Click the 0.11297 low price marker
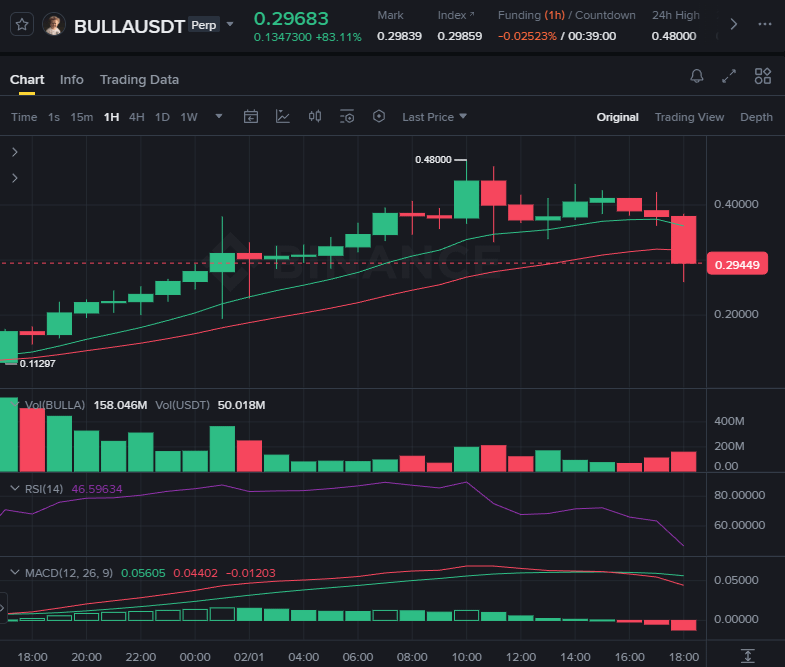The height and width of the screenshot is (667, 785). point(38,364)
